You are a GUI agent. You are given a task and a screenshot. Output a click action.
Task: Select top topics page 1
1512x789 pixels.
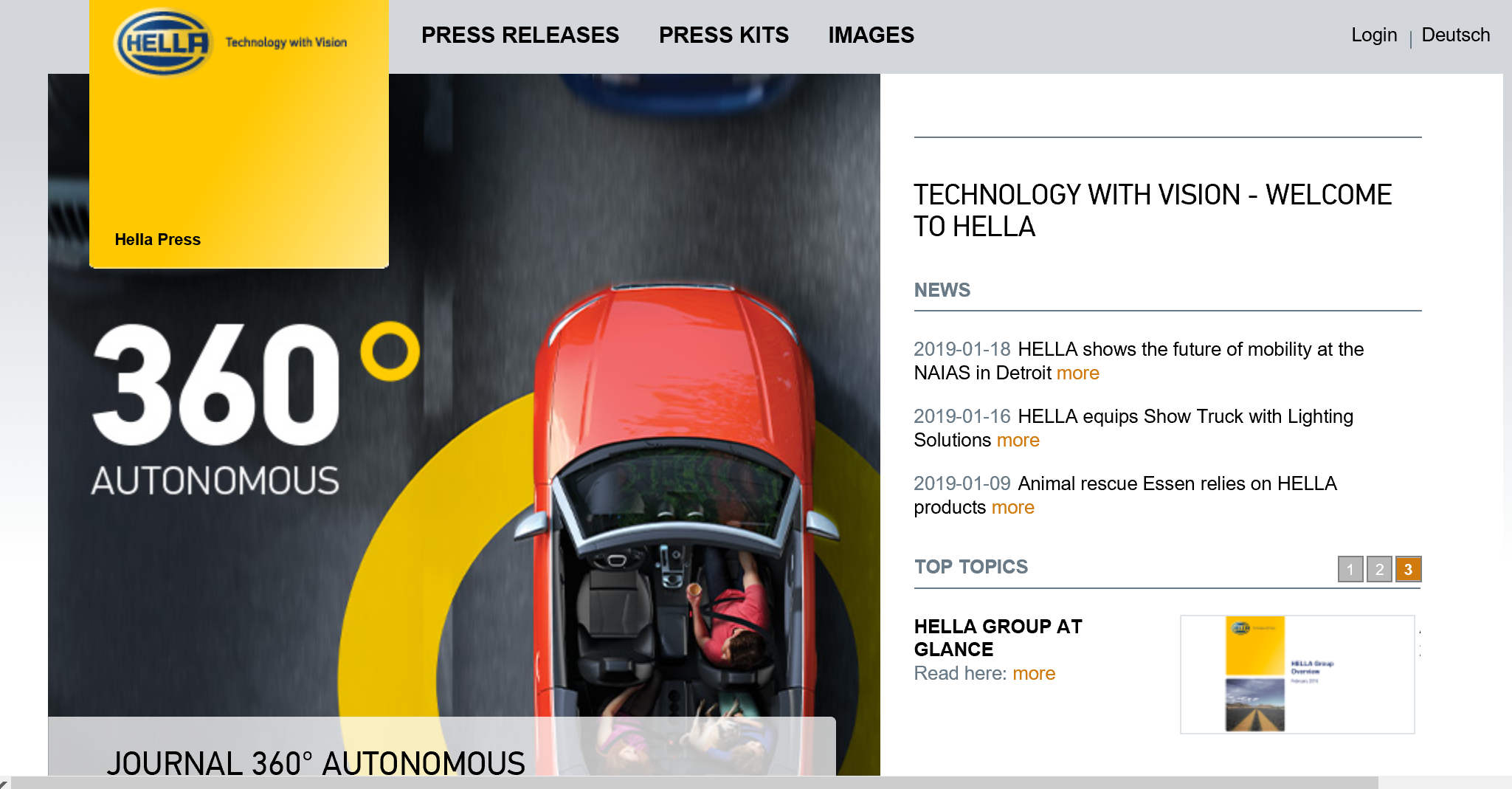point(1350,569)
